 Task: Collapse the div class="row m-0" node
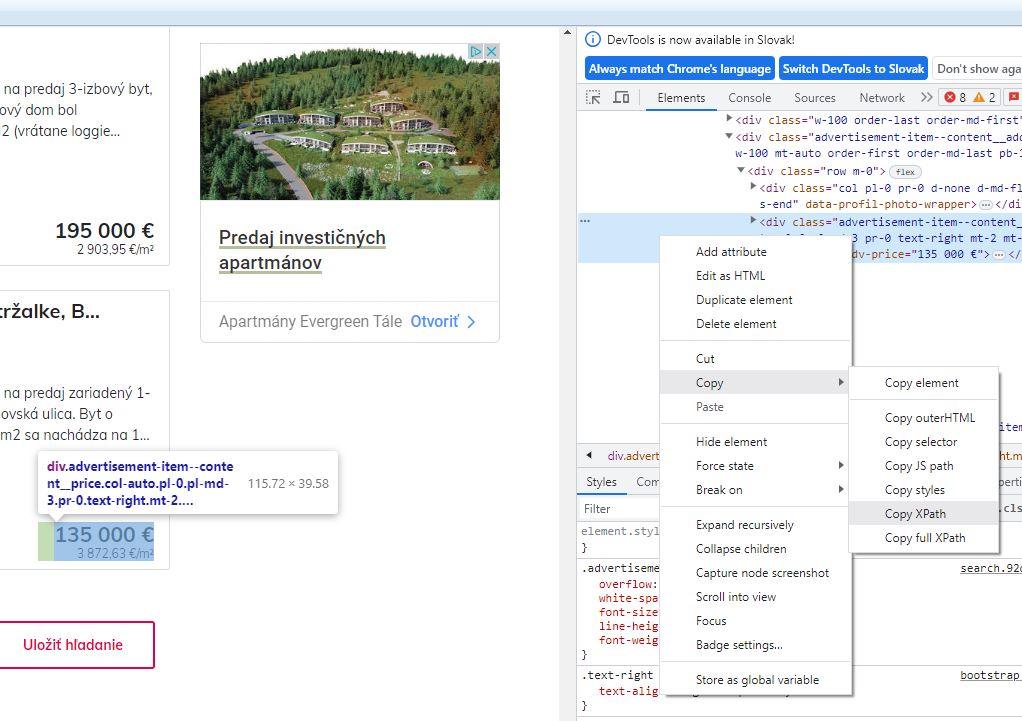point(741,171)
